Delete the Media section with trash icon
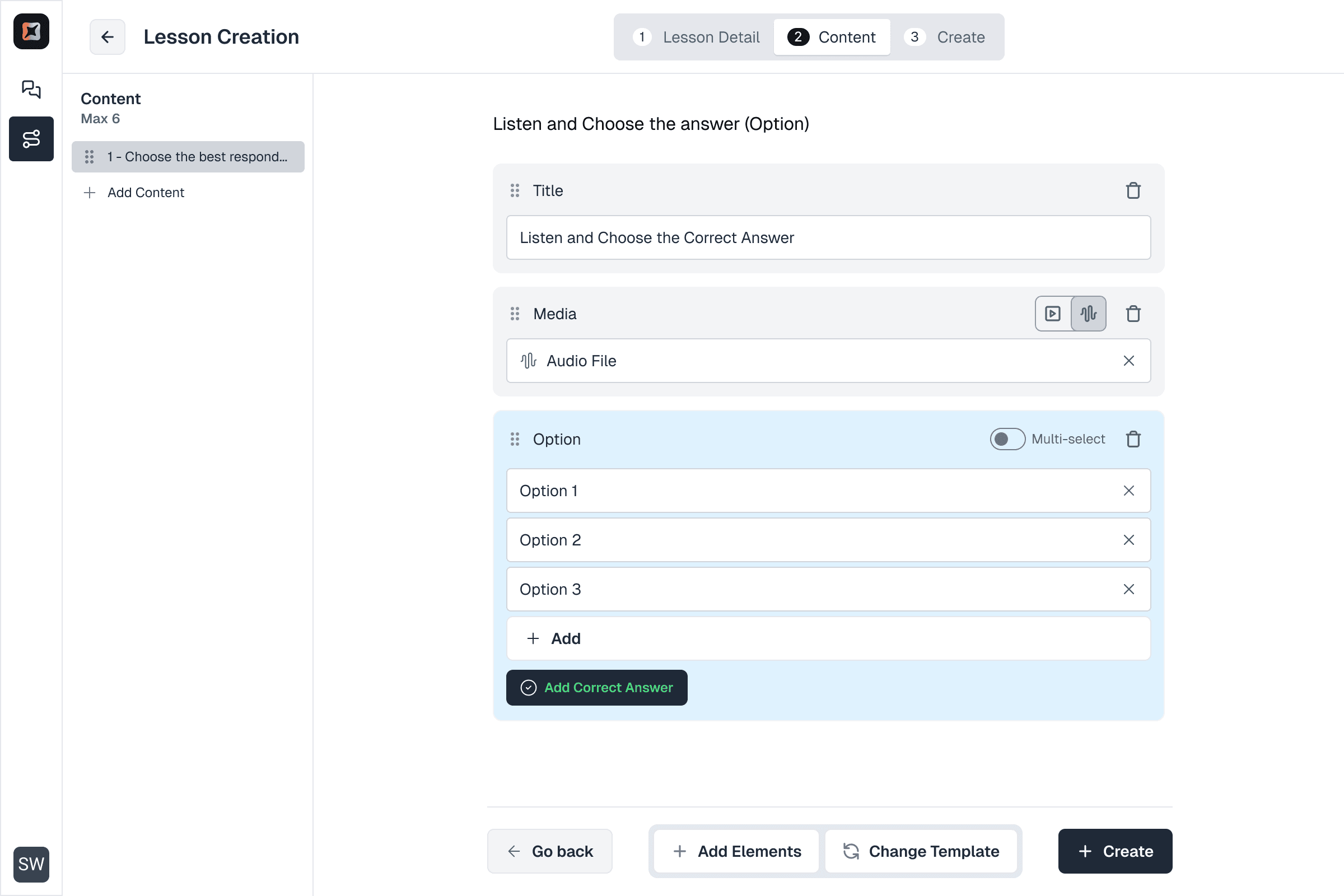 (1132, 314)
